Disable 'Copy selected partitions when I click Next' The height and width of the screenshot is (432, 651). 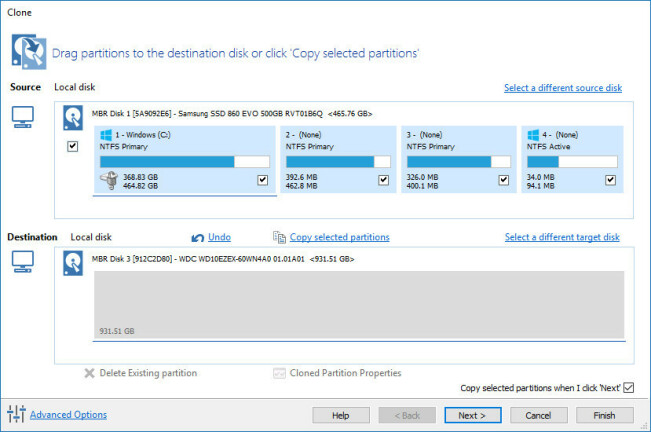pos(628,388)
